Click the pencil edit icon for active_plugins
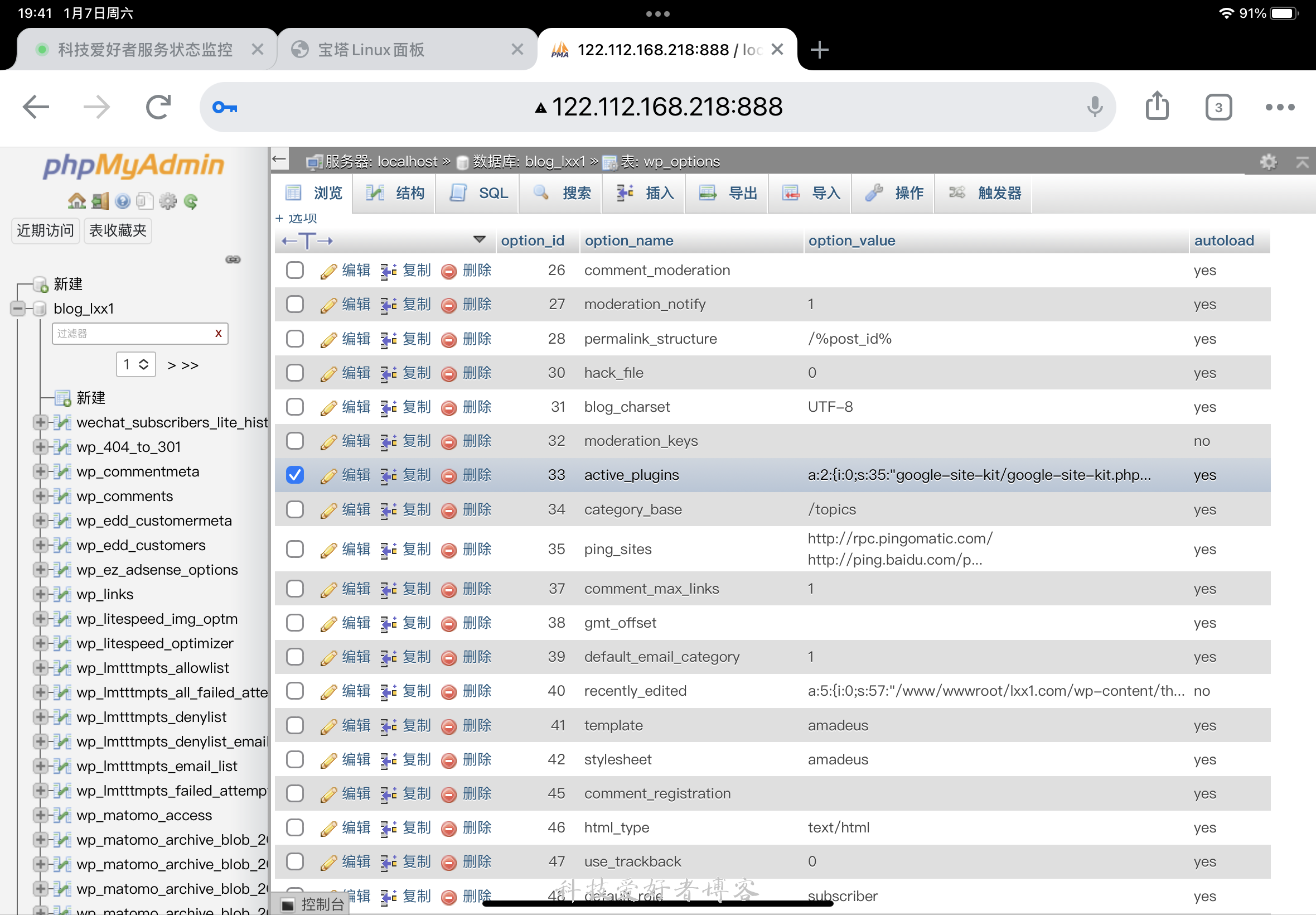Screen dimensions: 1316x915 point(328,476)
